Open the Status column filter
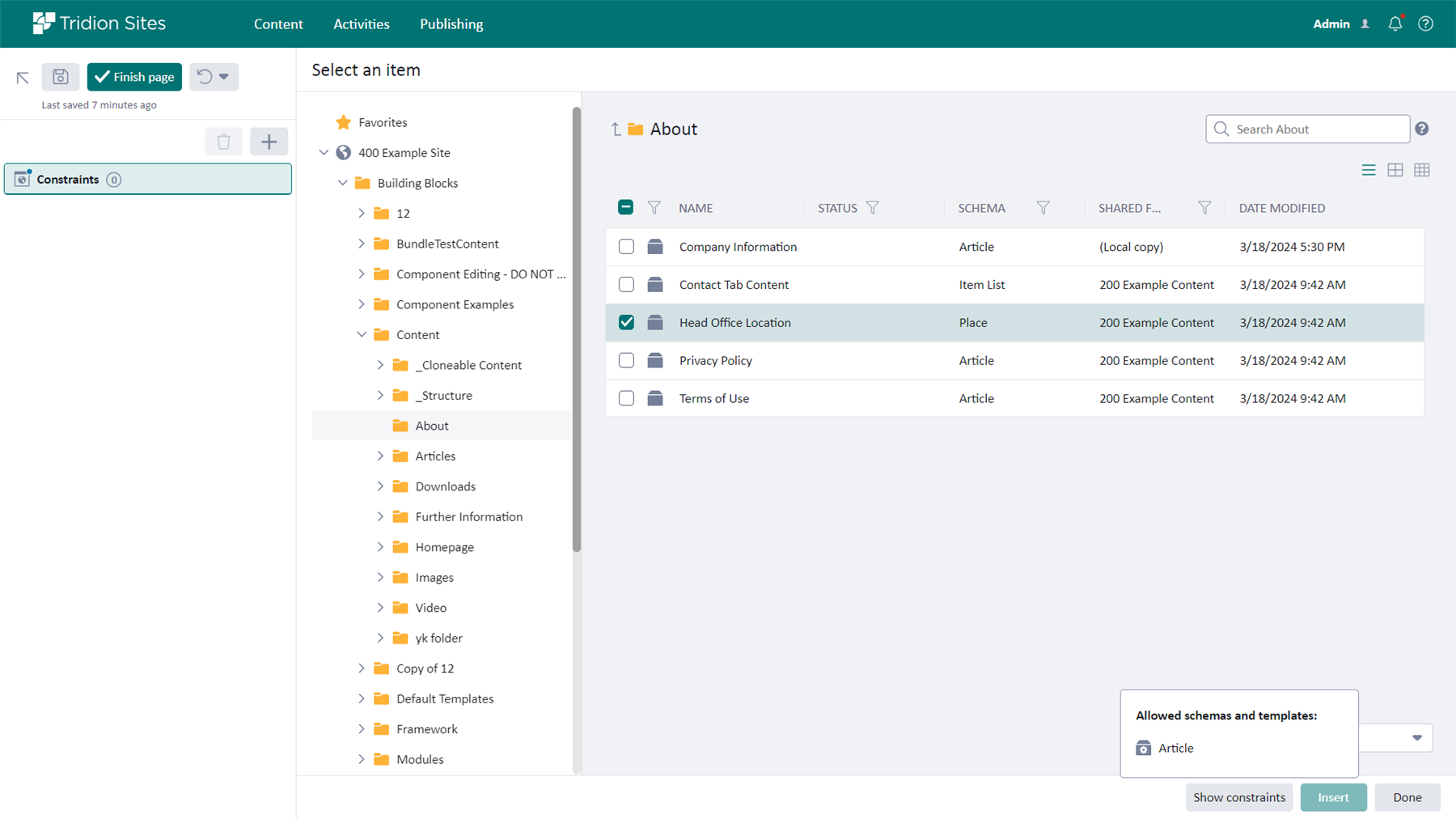This screenshot has height=819, width=1456. tap(873, 208)
